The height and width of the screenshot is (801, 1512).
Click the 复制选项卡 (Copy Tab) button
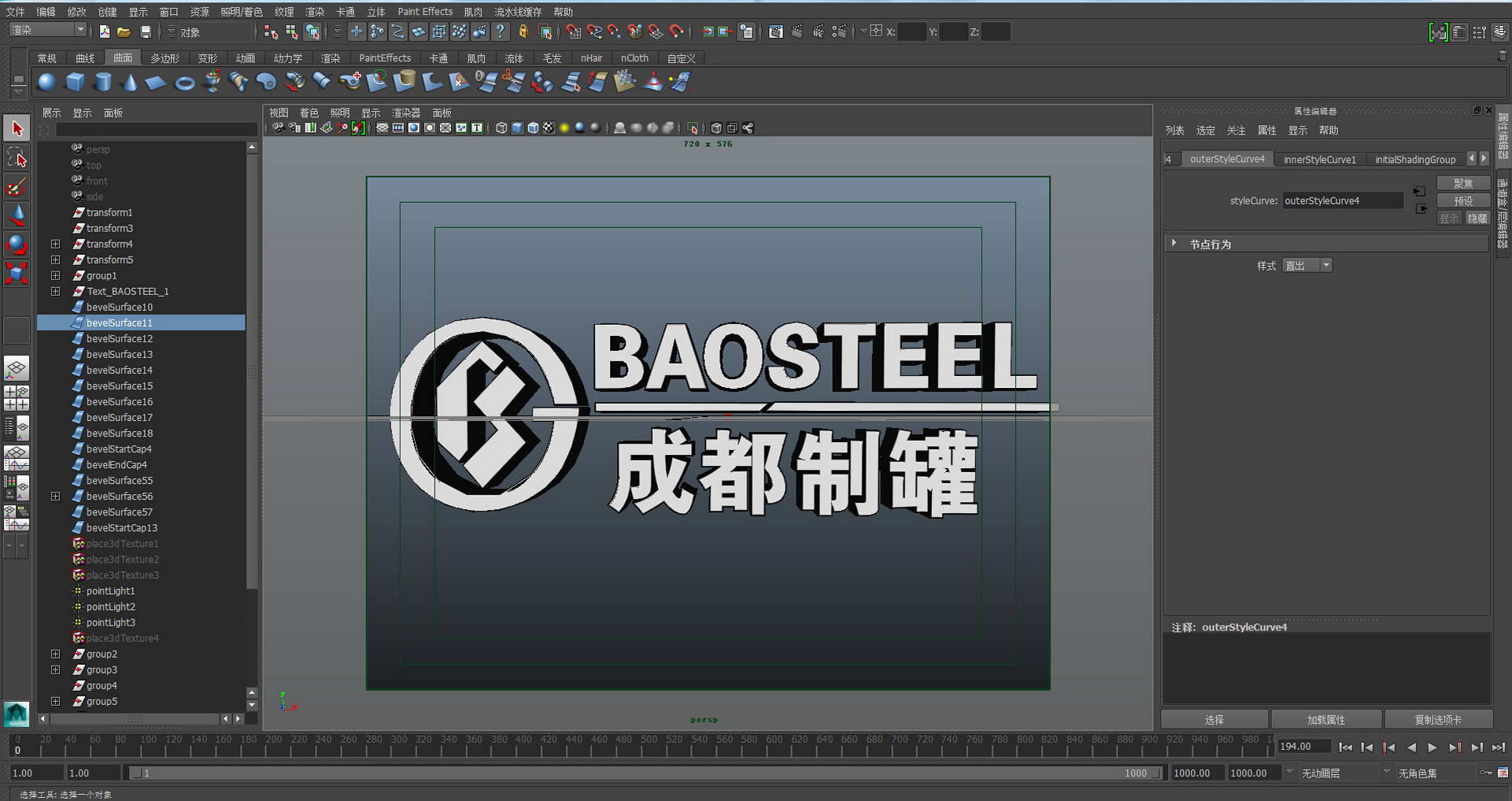(1438, 720)
